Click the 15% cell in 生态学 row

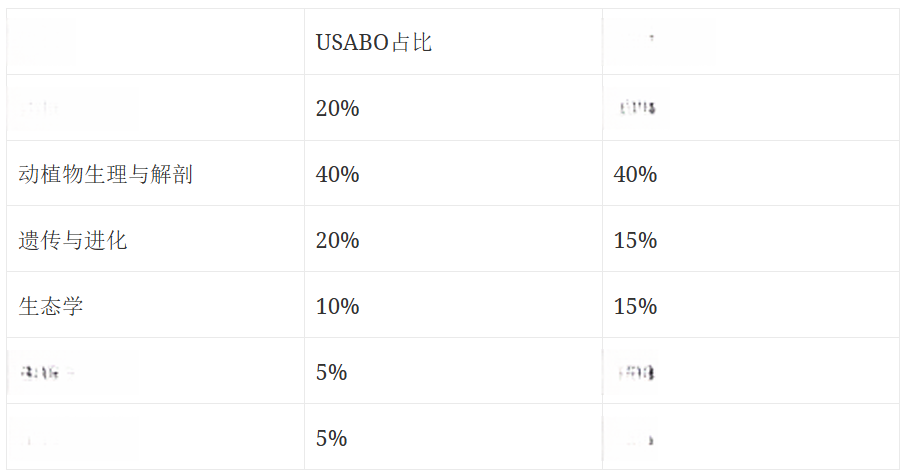coord(751,305)
